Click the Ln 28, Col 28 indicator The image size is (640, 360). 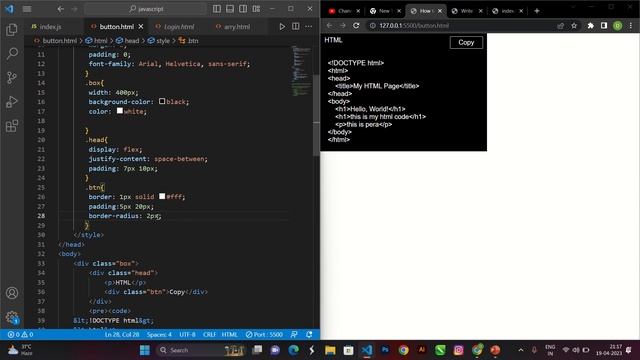coord(122,335)
